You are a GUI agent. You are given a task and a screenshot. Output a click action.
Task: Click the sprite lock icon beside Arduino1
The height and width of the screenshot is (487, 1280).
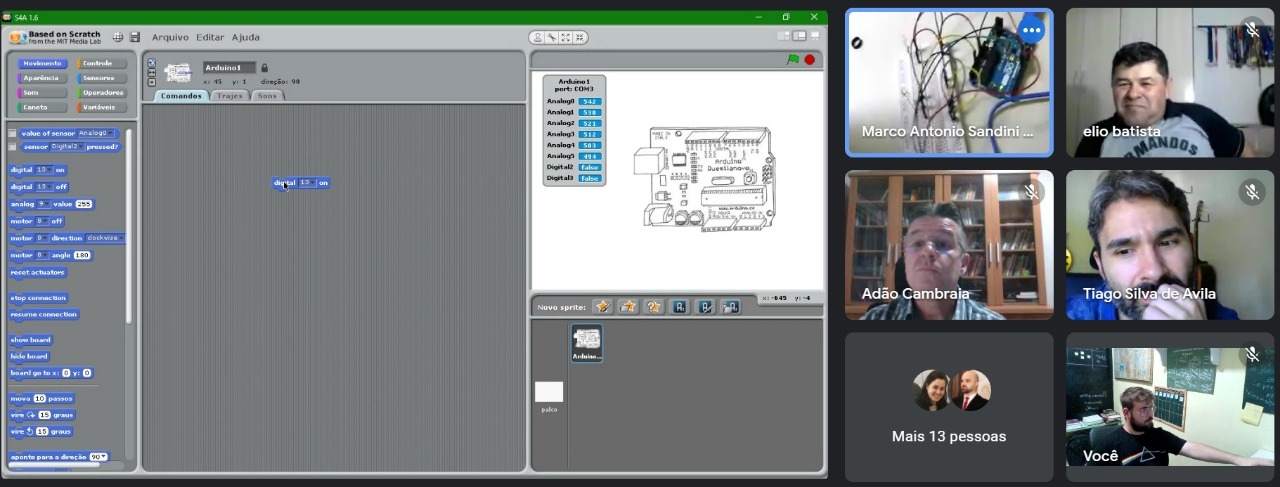[x=265, y=68]
